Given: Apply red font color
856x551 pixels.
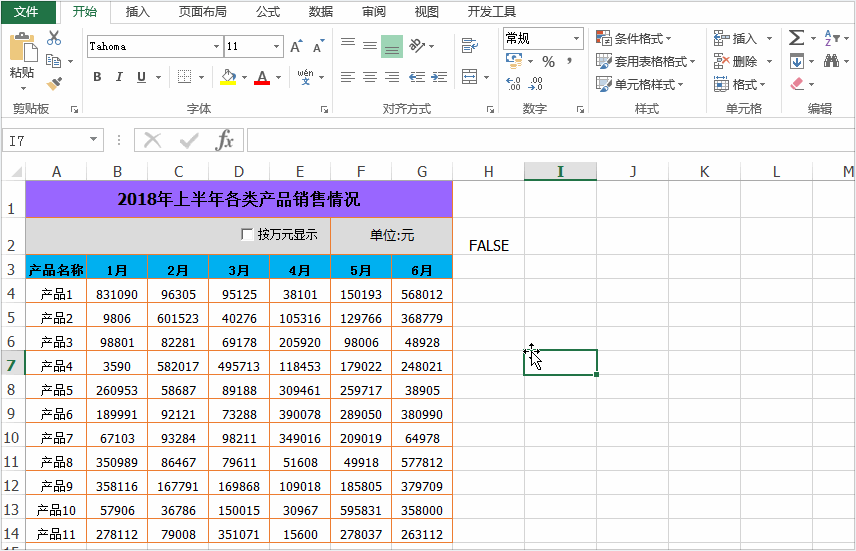Looking at the screenshot, I should pyautogui.click(x=263, y=77).
